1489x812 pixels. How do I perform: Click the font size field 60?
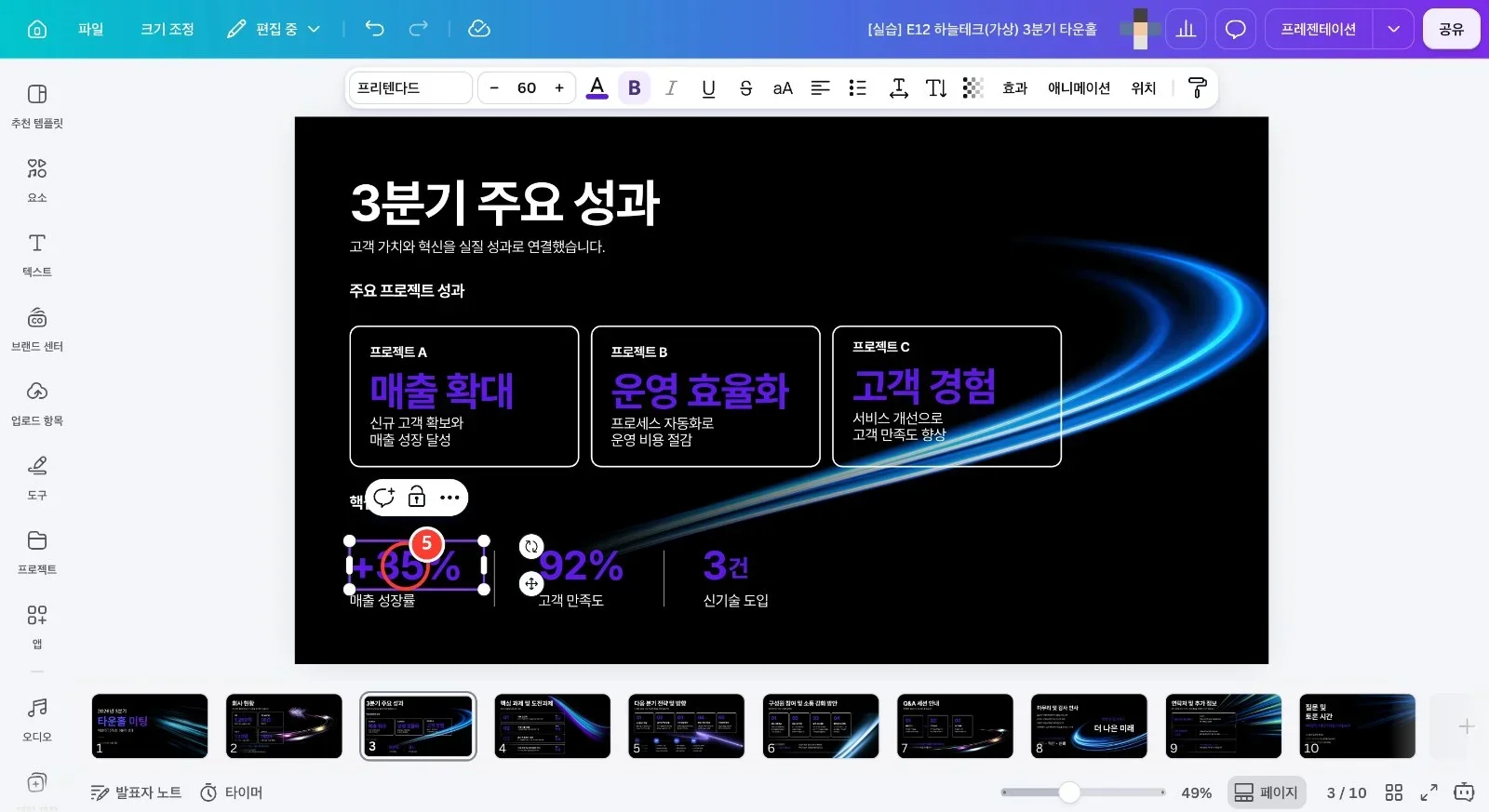[527, 87]
